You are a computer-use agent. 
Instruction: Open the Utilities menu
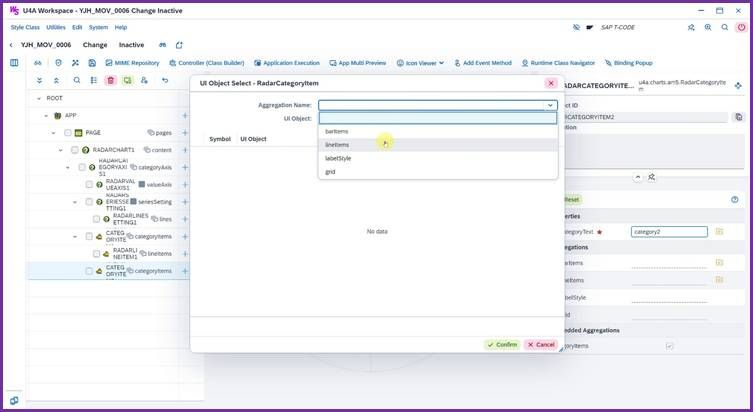[x=56, y=27]
